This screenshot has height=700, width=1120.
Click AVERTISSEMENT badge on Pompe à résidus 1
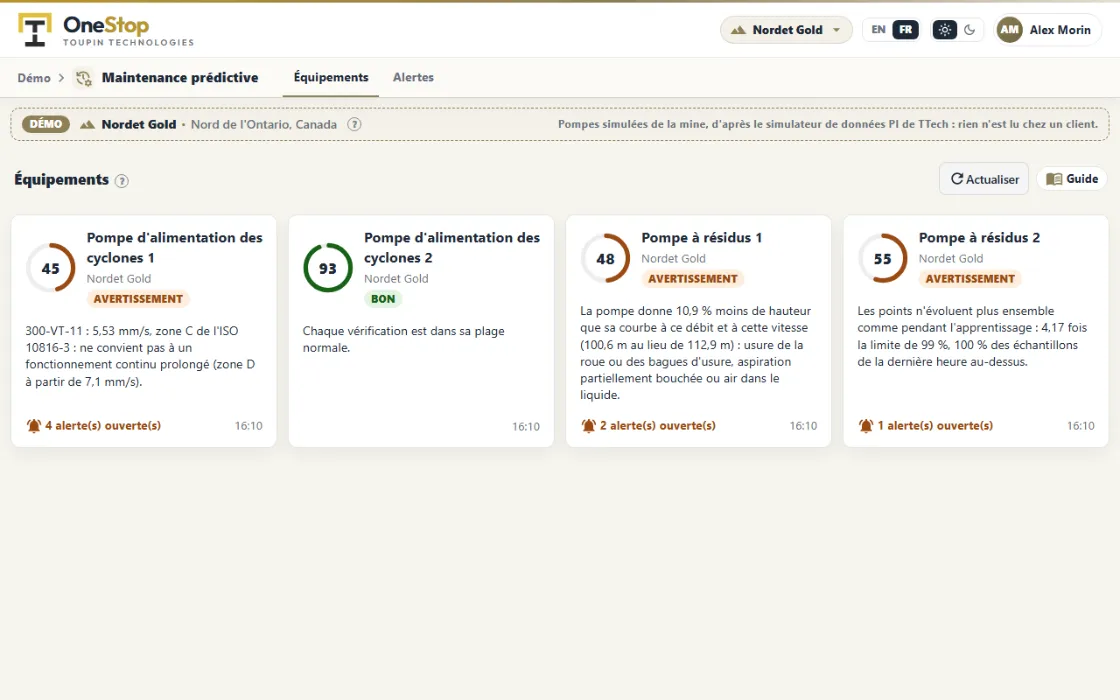coord(693,279)
